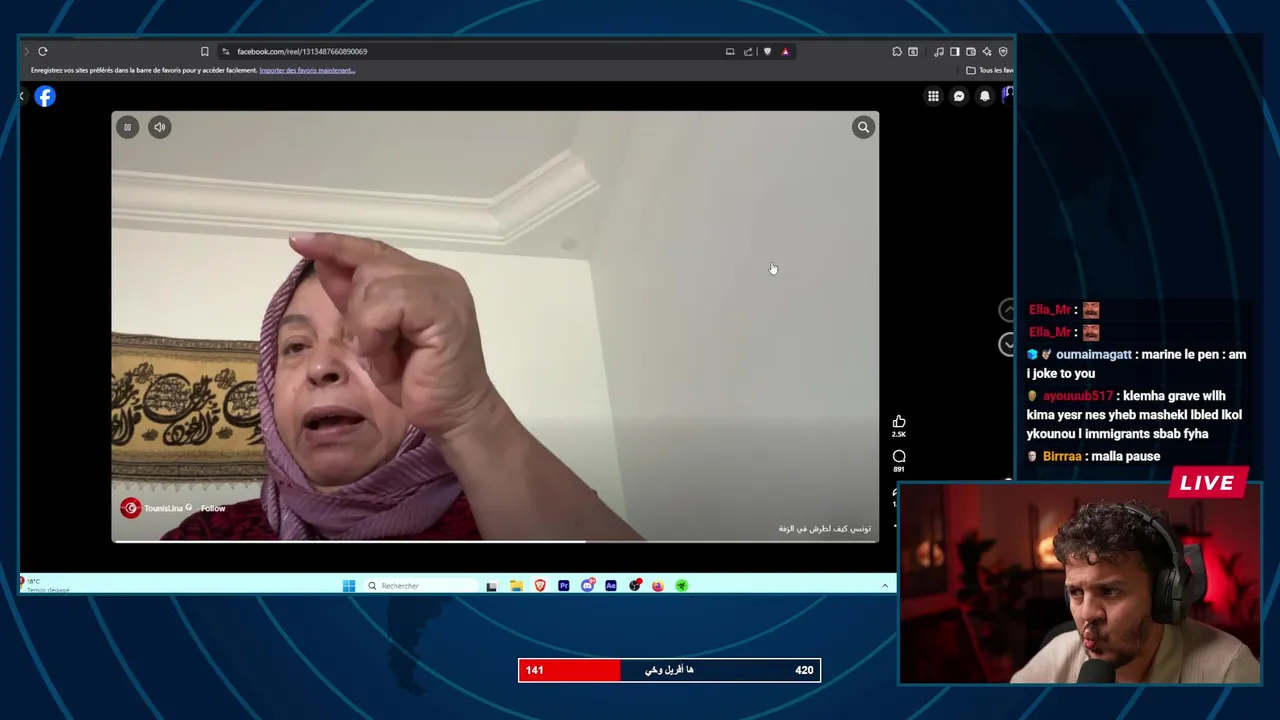Image resolution: width=1280 pixels, height=720 pixels.
Task: Click the Rechercher taskbar search box
Action: point(420,586)
